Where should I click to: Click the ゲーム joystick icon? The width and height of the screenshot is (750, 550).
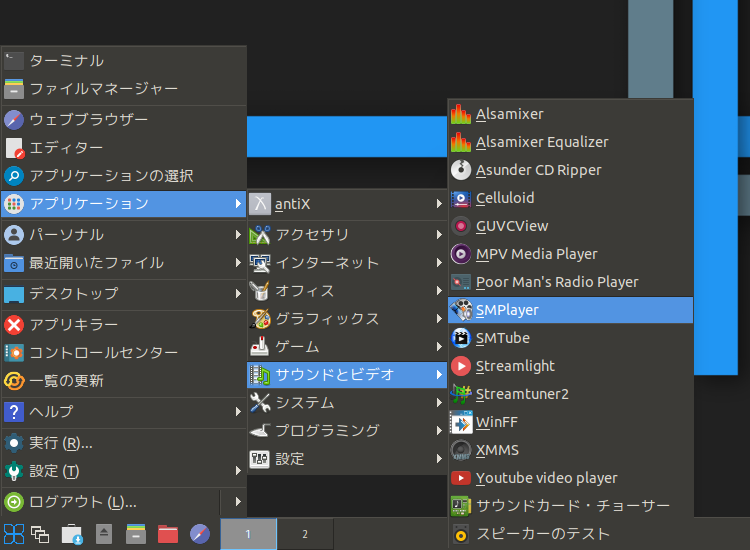260,346
